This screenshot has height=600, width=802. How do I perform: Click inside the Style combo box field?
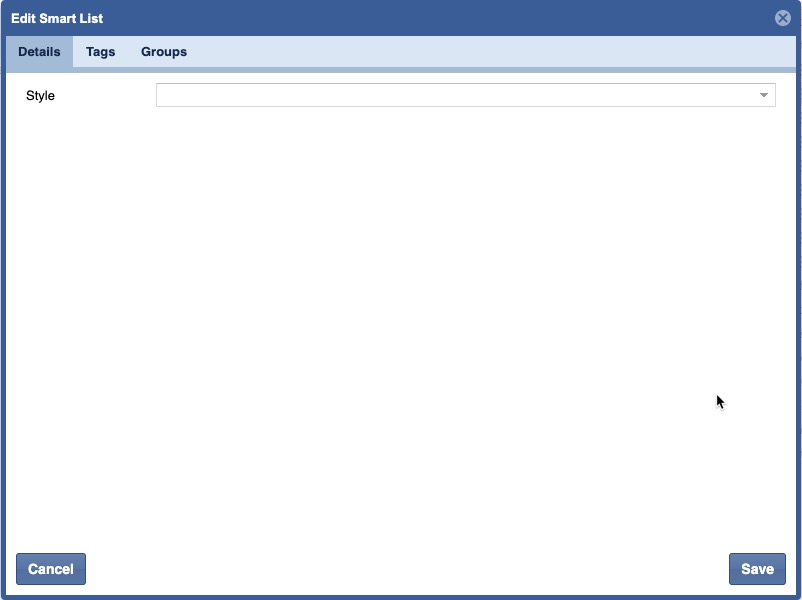450,95
